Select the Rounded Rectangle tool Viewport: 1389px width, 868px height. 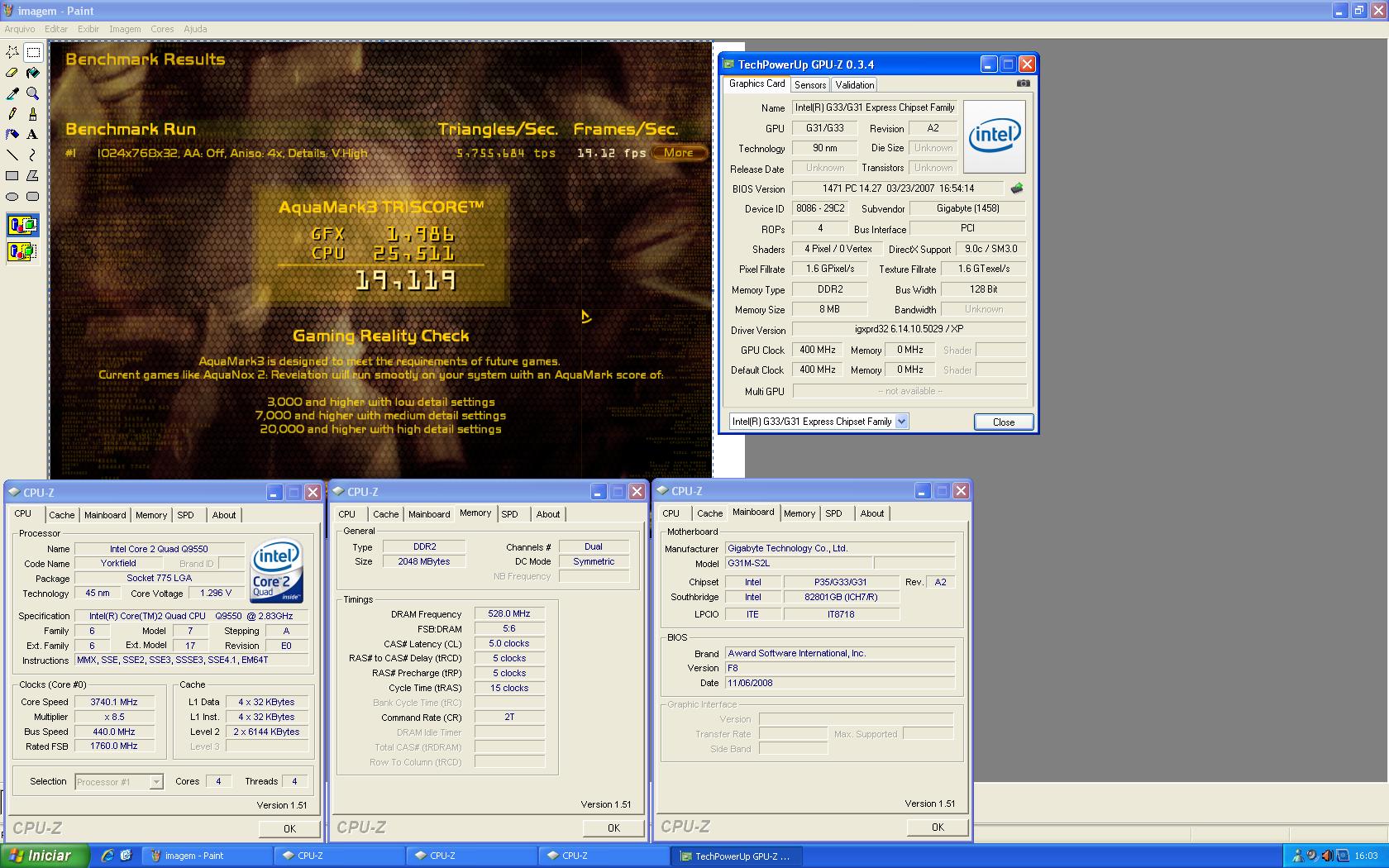click(33, 196)
